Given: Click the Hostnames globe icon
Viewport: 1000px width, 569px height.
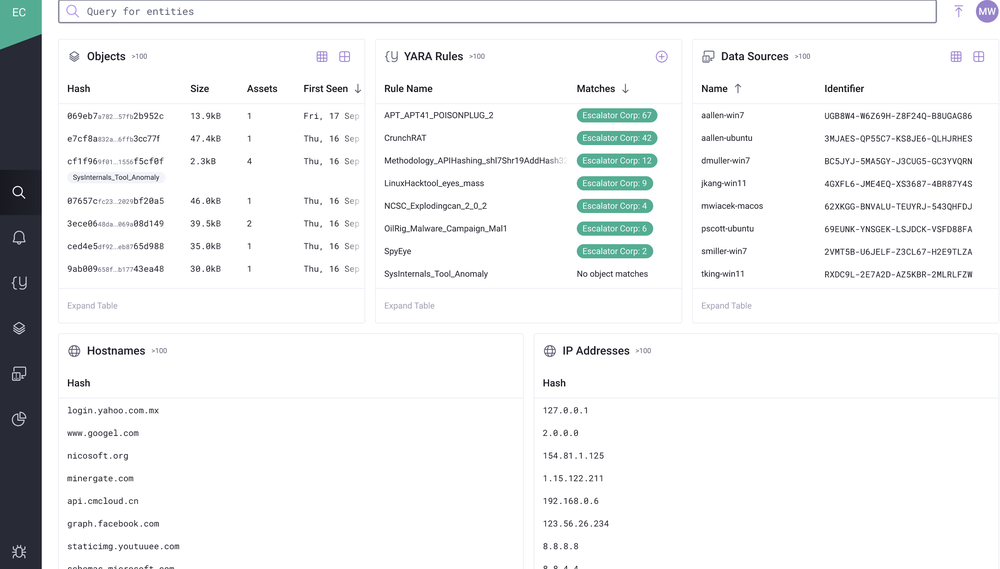Looking at the screenshot, I should 74,351.
